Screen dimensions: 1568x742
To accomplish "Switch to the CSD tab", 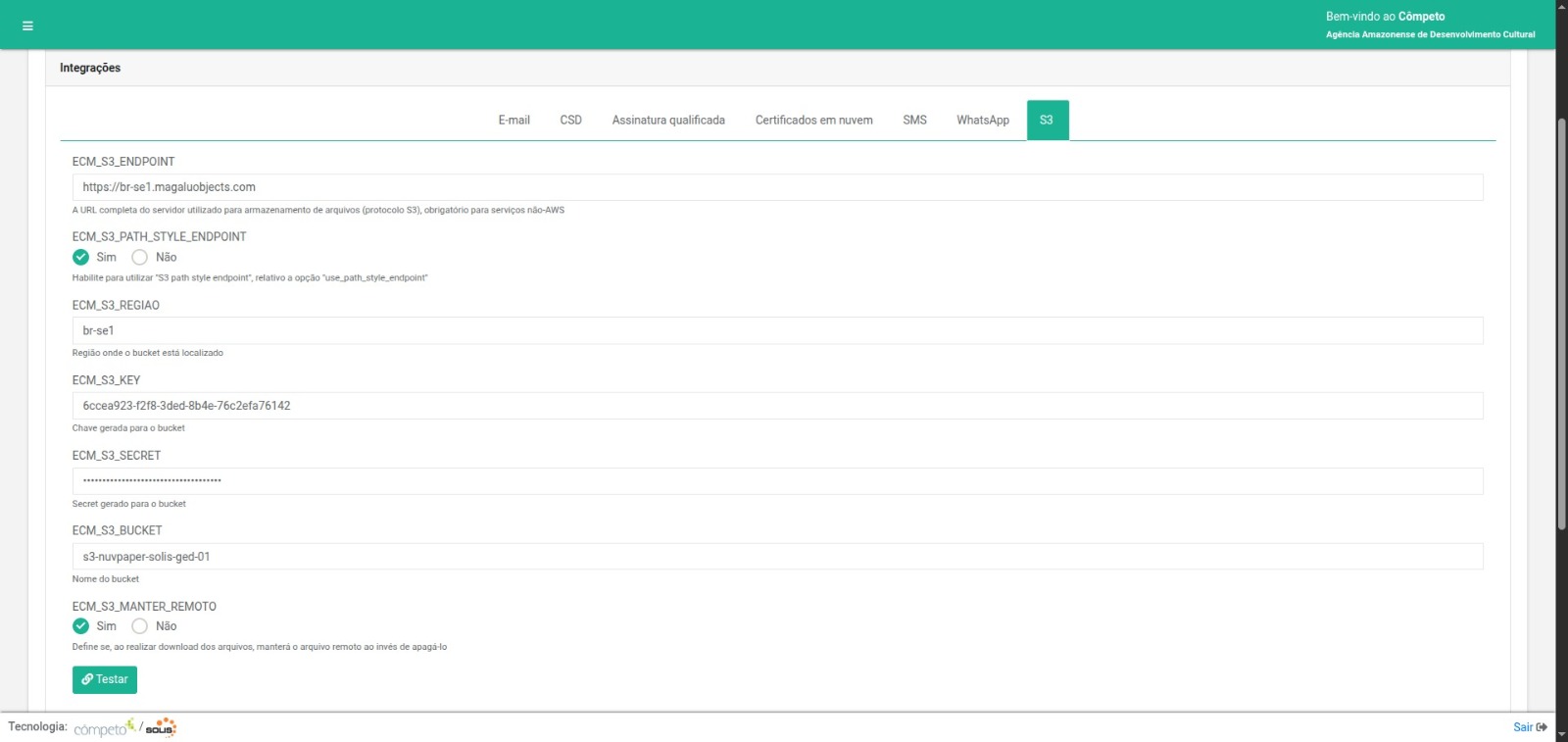I will coord(570,121).
